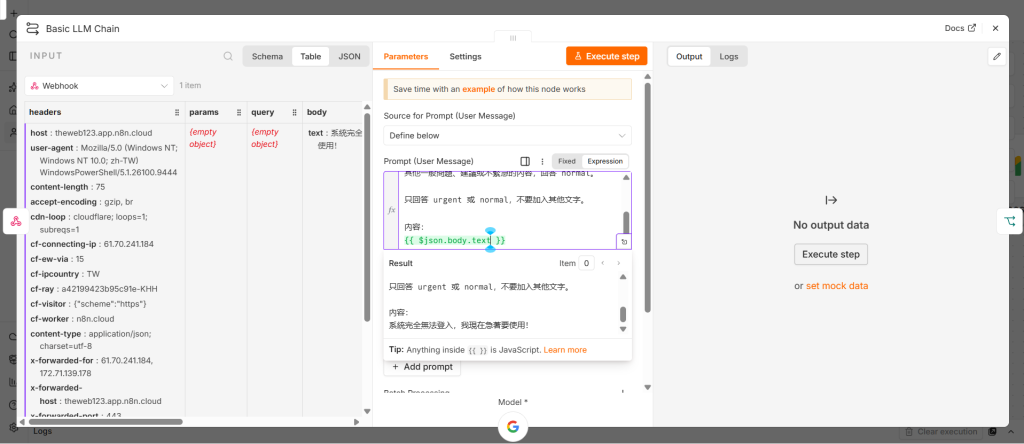Close the Basic LLM Chain dialog
Viewport: 1024px width, 444px height.
tap(995, 28)
